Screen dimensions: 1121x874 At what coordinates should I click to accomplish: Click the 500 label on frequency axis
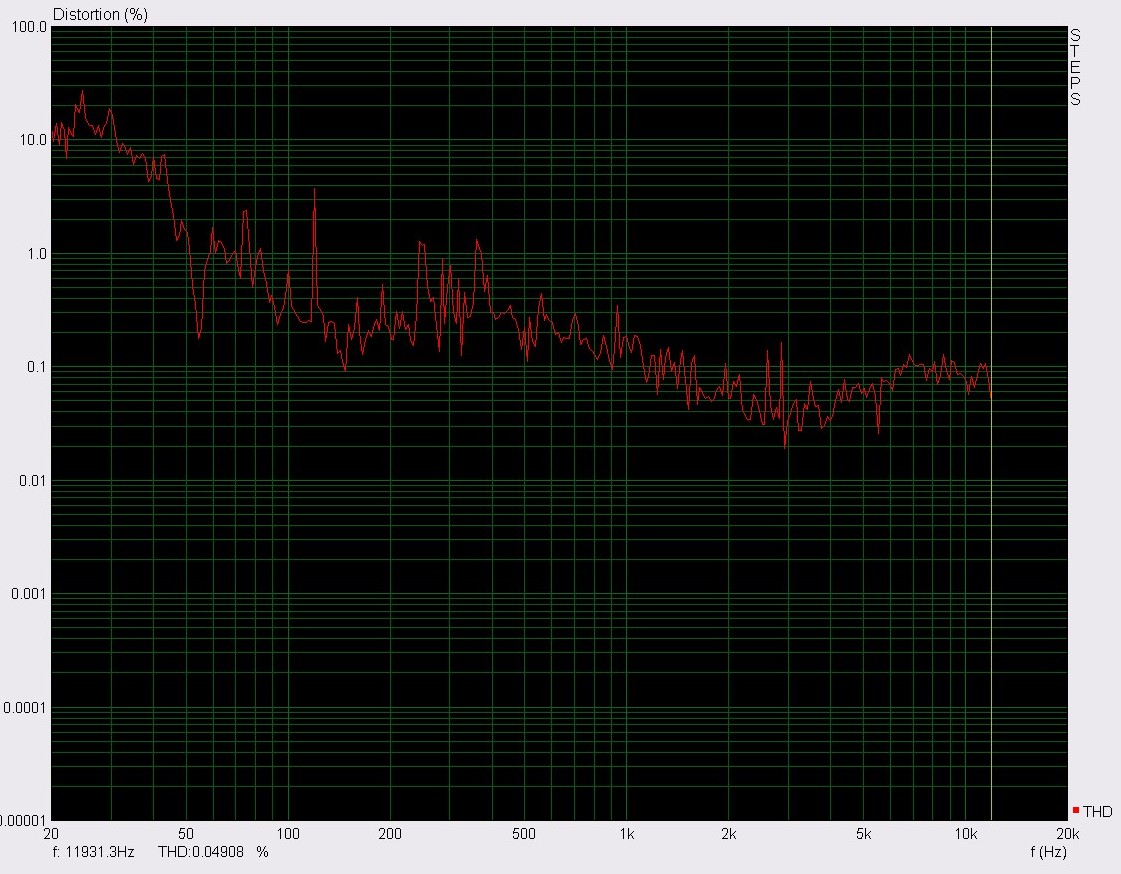coord(524,833)
